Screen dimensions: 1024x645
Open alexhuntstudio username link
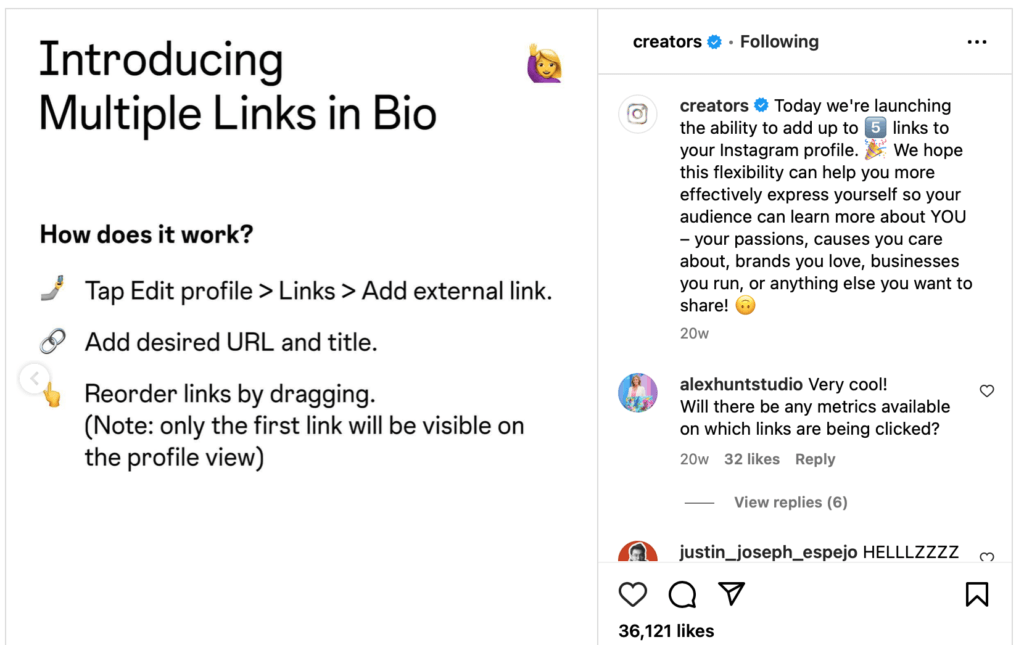click(x=741, y=384)
